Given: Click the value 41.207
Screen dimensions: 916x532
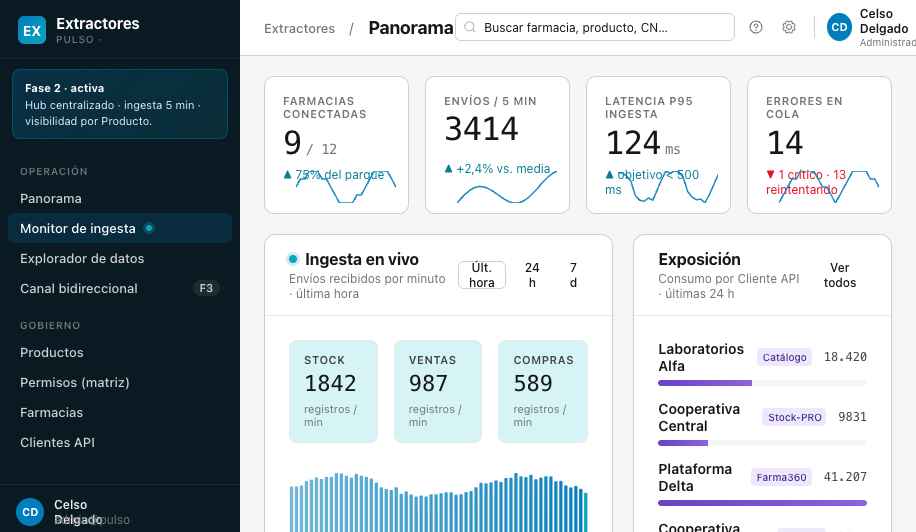Looking at the screenshot, I should pyautogui.click(x=845, y=477).
